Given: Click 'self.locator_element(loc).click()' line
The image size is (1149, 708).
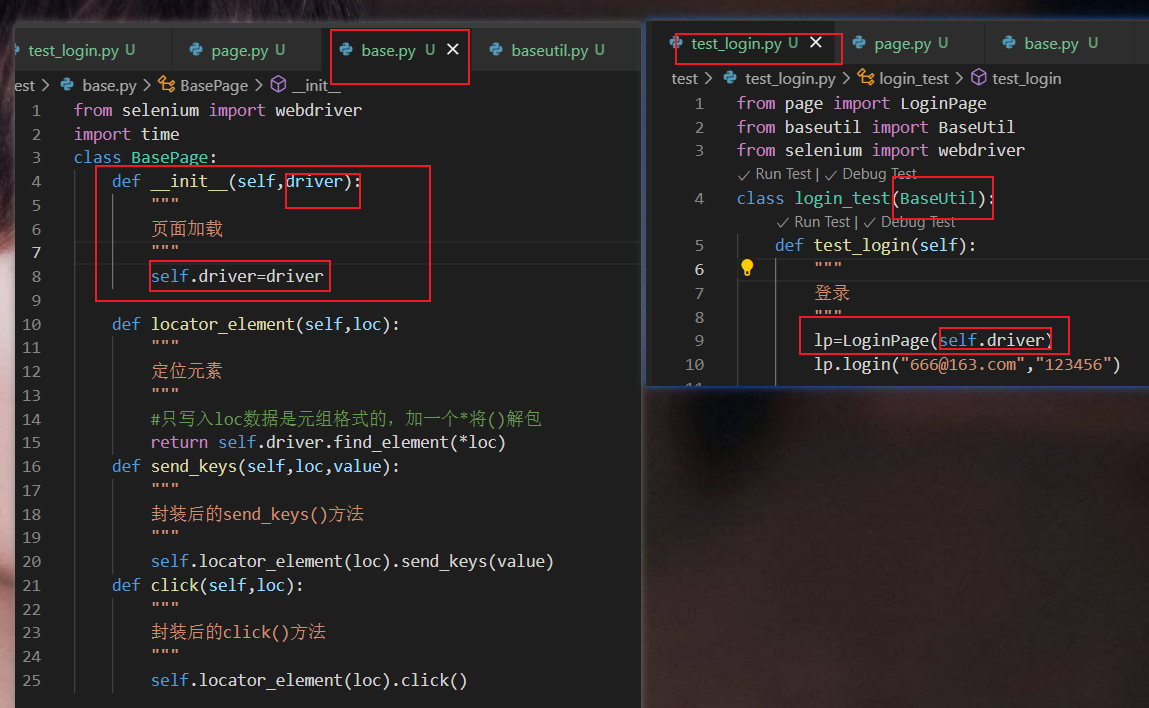Looking at the screenshot, I should [309, 680].
